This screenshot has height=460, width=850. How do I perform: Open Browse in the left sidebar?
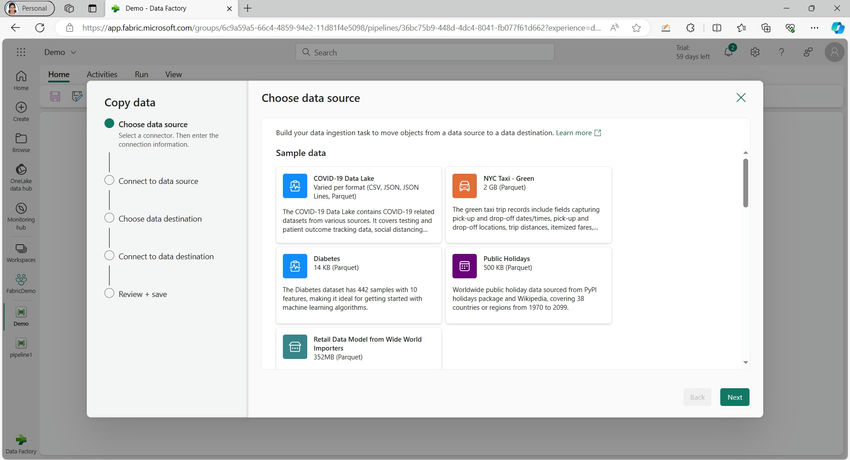point(21,142)
